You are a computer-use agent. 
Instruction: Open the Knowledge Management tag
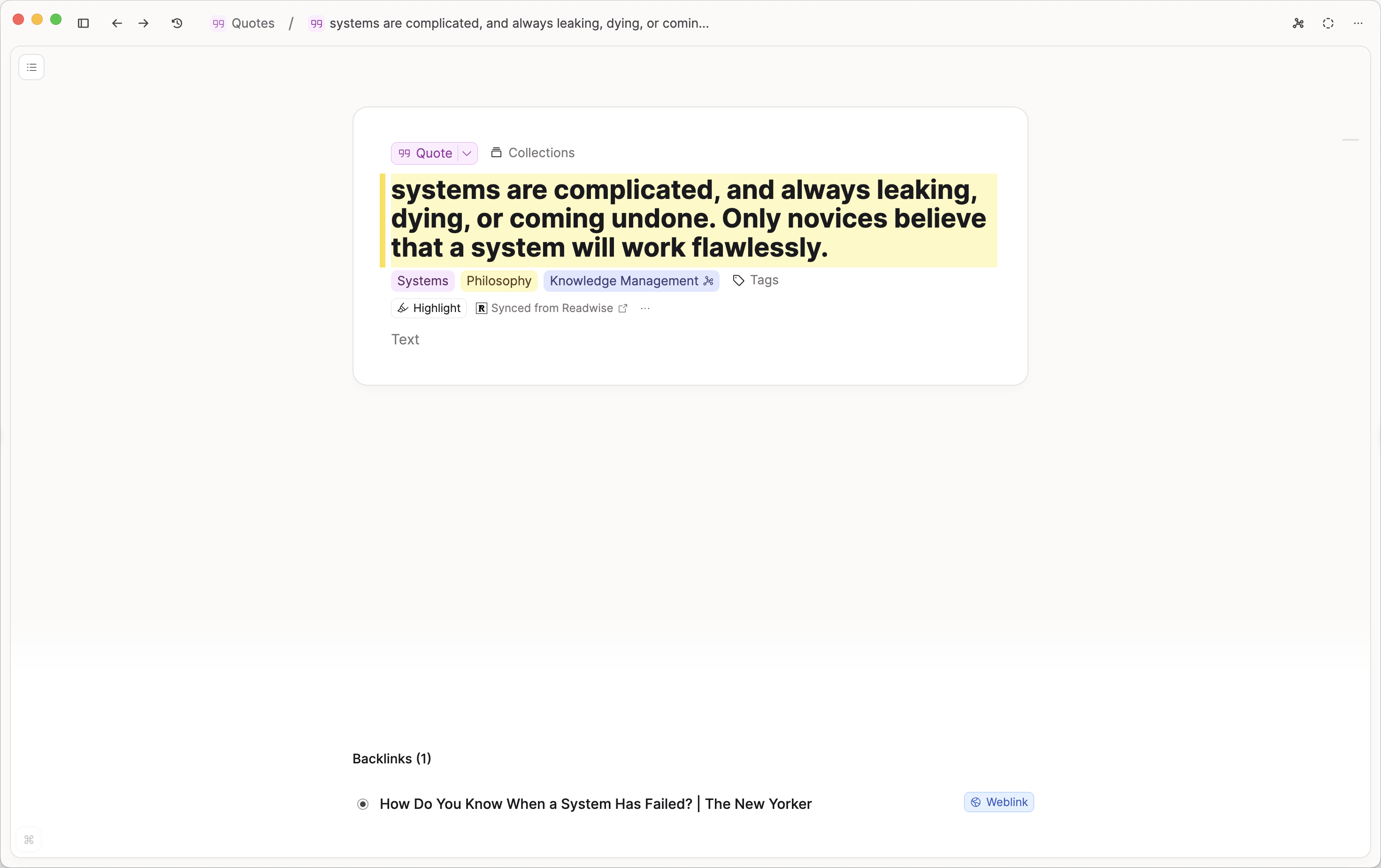click(x=624, y=281)
